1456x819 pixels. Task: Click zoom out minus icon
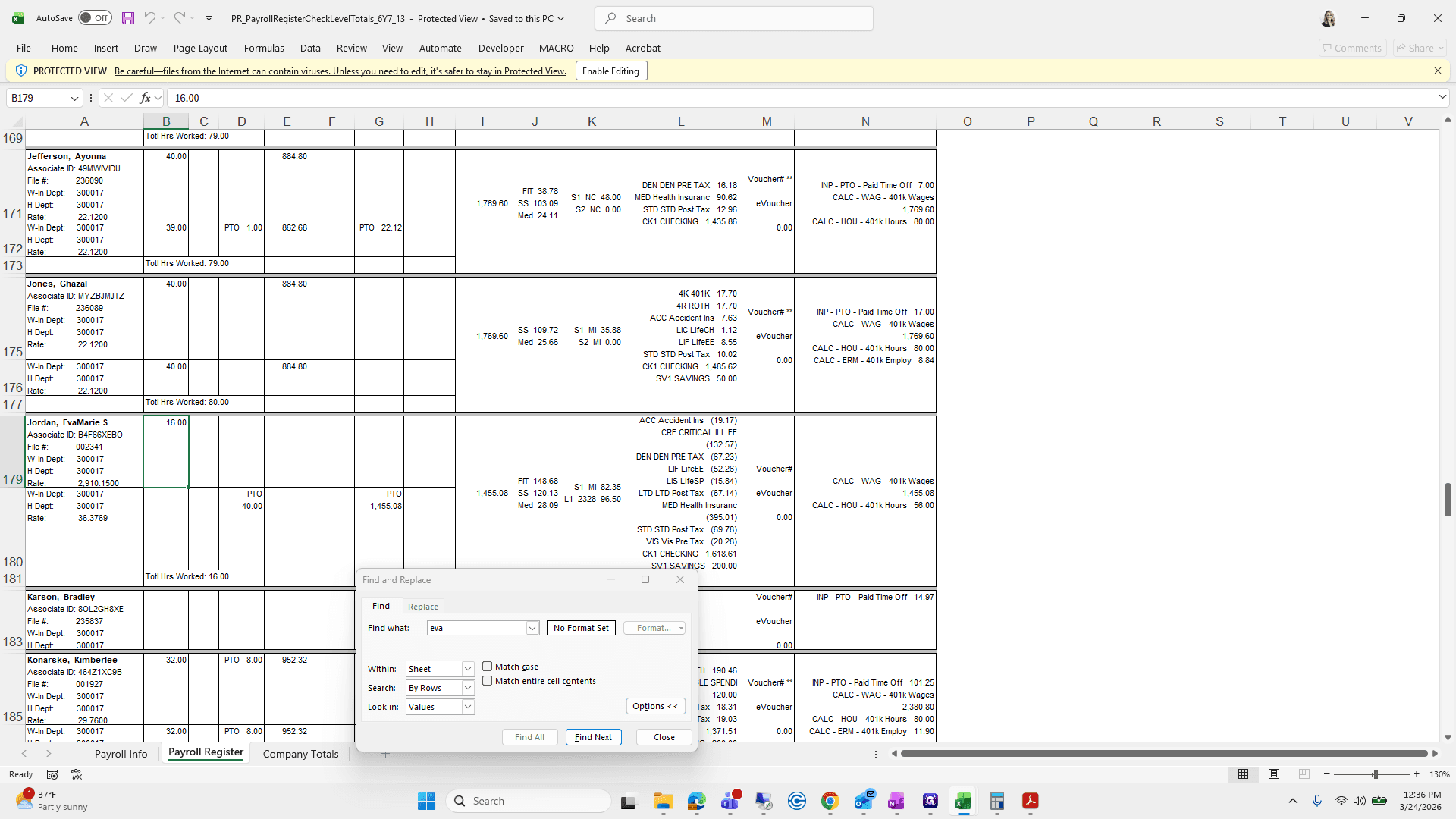1327,774
